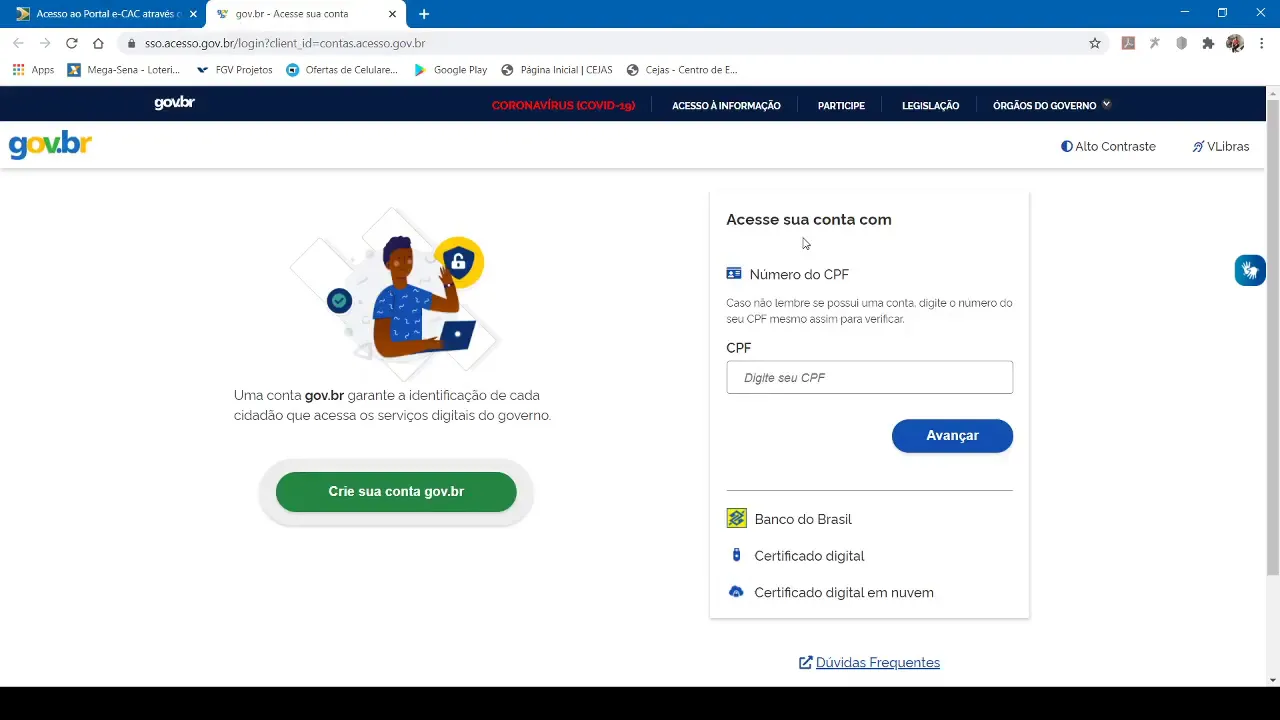Open Google Play bookmark
Screen dimensions: 1280x720
(451, 70)
